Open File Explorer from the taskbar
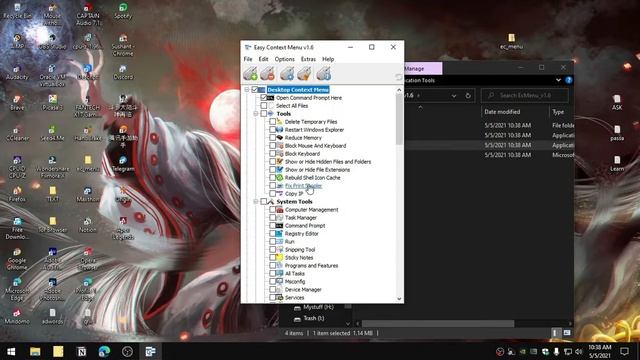The width and height of the screenshot is (640, 360). coord(35,351)
